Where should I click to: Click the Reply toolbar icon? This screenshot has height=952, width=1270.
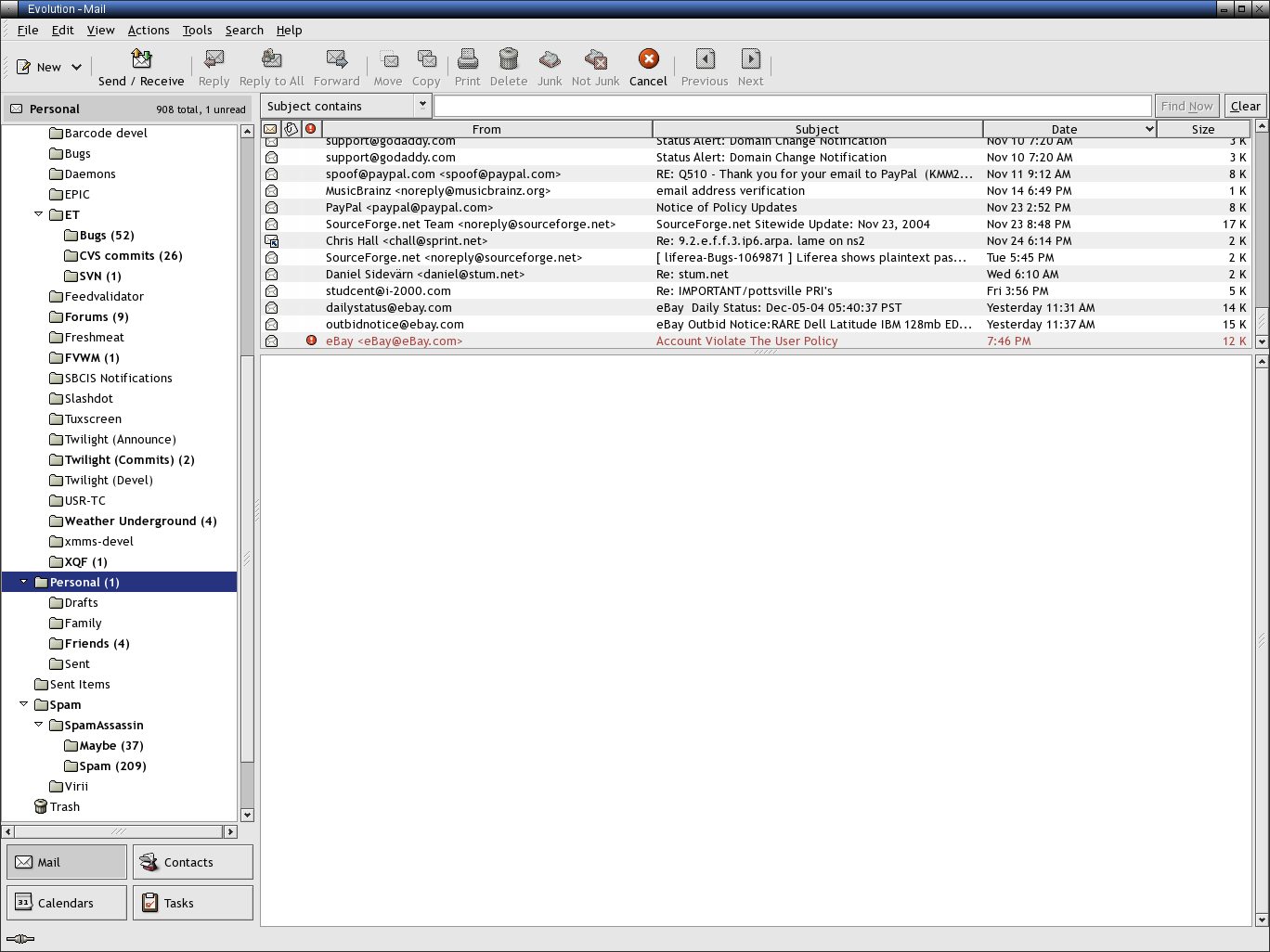click(x=214, y=59)
